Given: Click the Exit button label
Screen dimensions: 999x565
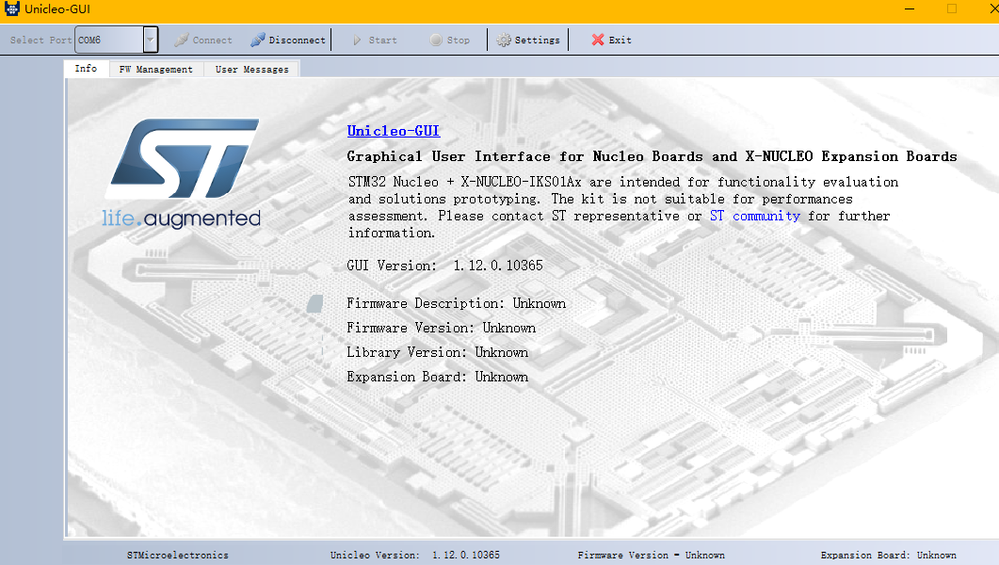Looking at the screenshot, I should 620,40.
